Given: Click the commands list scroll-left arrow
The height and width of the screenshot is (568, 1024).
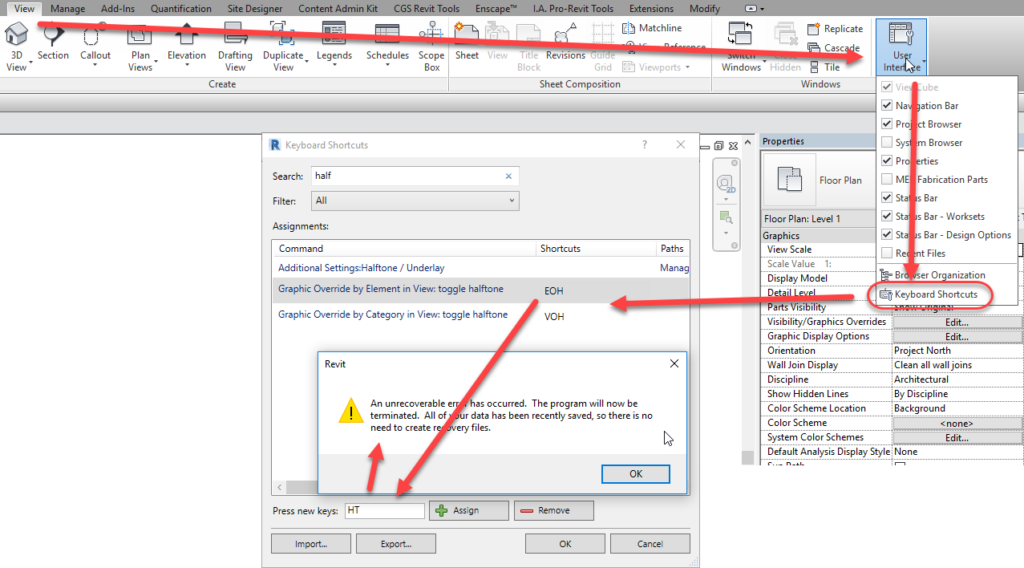Looking at the screenshot, I should tap(280, 487).
